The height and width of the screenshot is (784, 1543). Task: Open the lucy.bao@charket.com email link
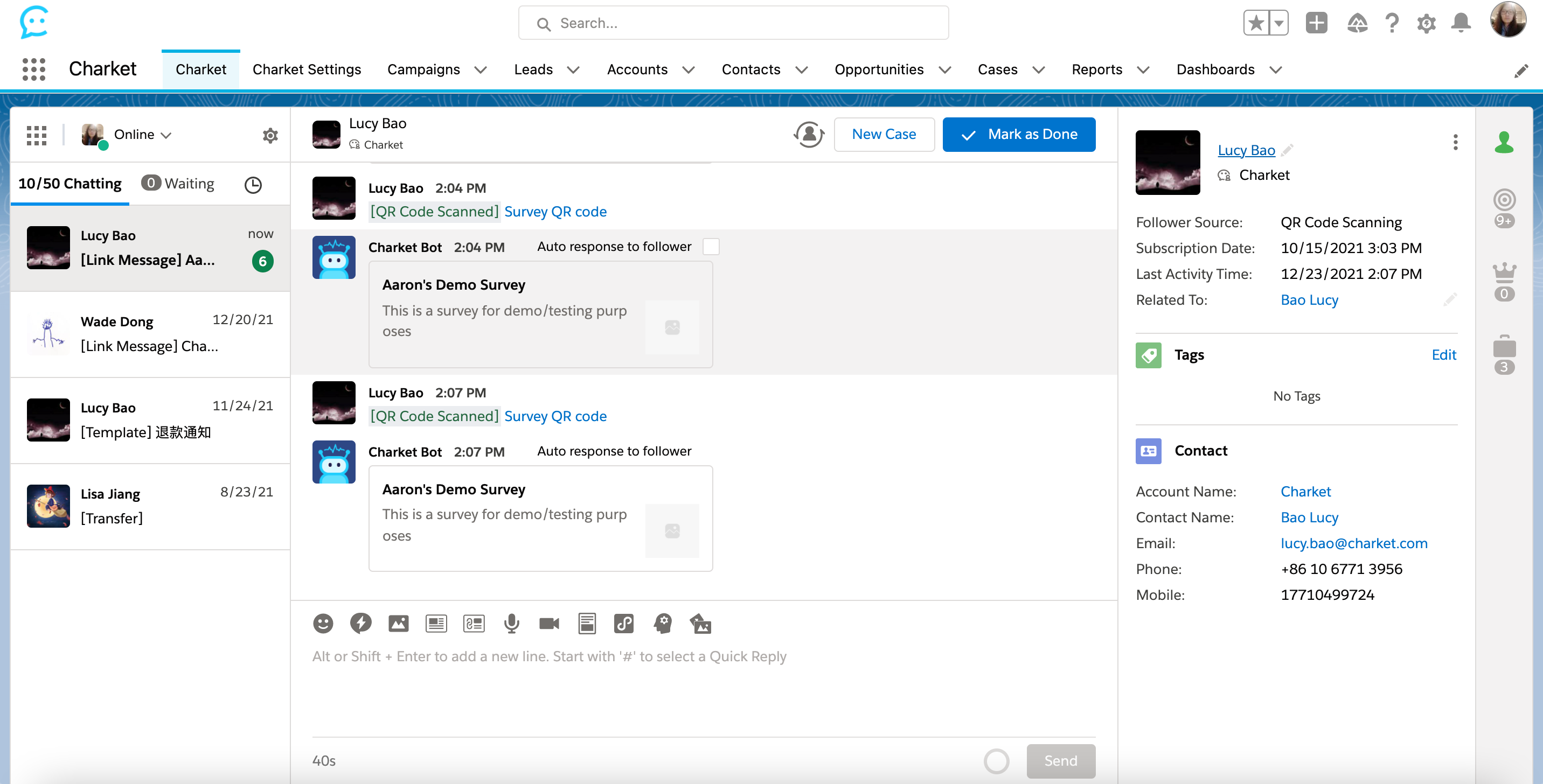[1354, 543]
